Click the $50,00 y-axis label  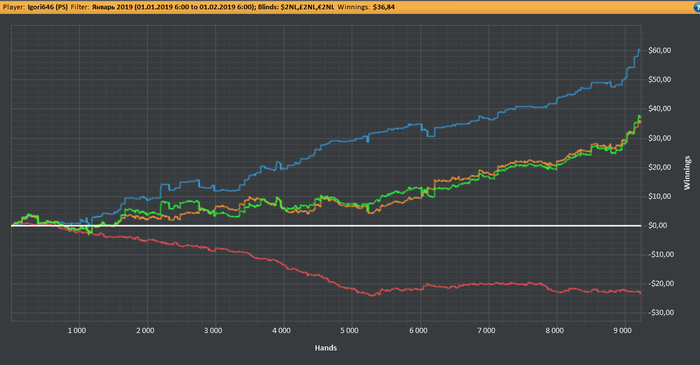pyautogui.click(x=660, y=79)
